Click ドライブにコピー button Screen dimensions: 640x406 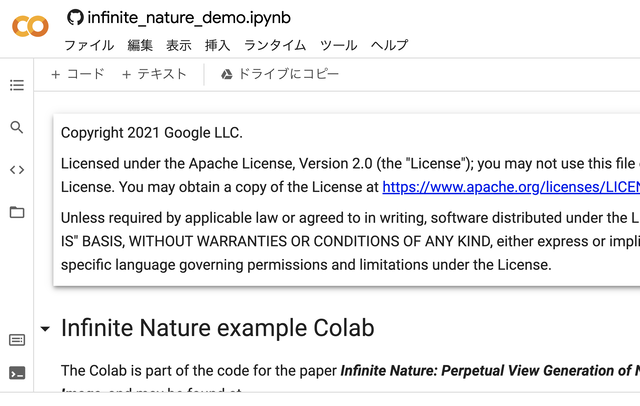(x=280, y=74)
